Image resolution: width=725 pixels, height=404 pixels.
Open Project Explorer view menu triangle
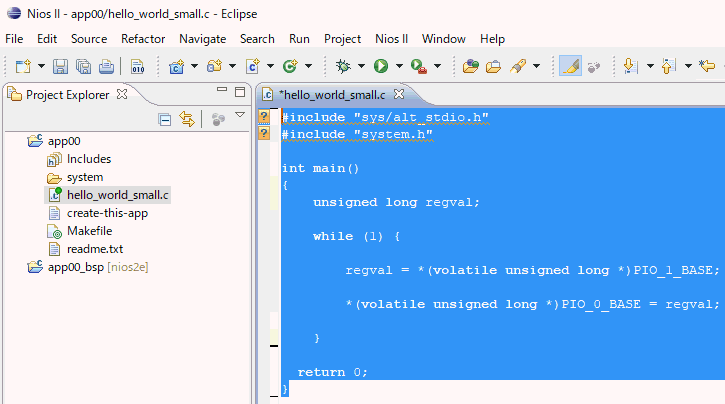tap(240, 115)
